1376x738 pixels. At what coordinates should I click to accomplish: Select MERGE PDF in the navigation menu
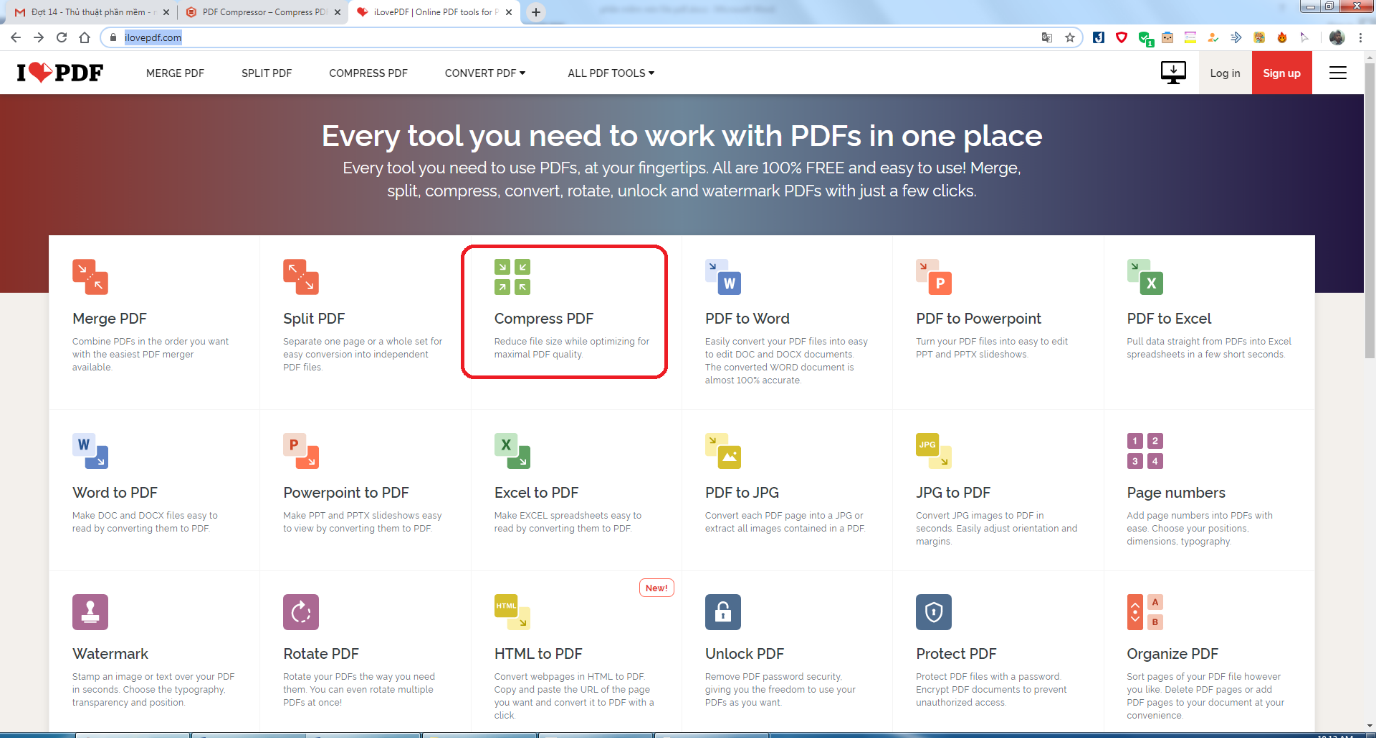[x=175, y=72]
